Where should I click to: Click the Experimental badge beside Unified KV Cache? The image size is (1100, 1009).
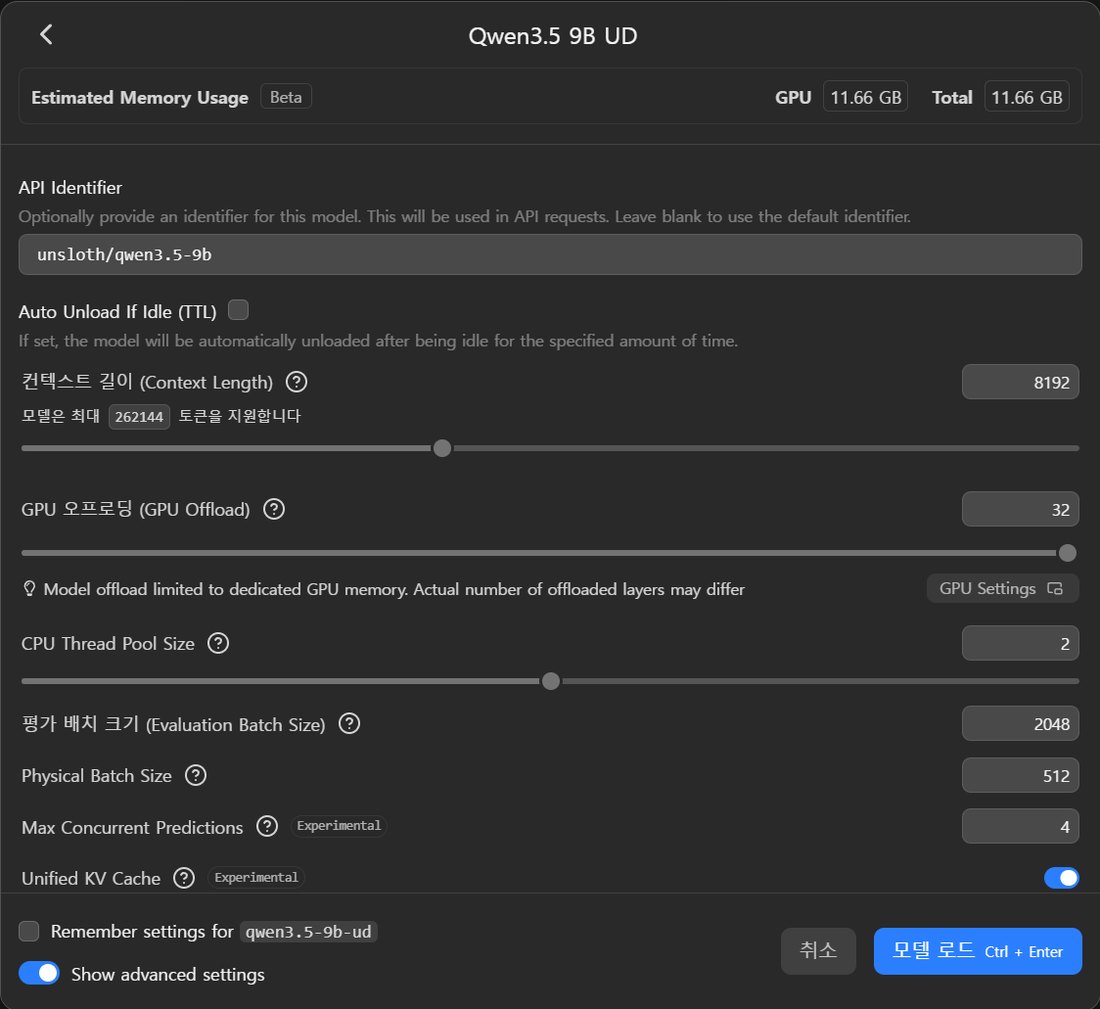[256, 878]
